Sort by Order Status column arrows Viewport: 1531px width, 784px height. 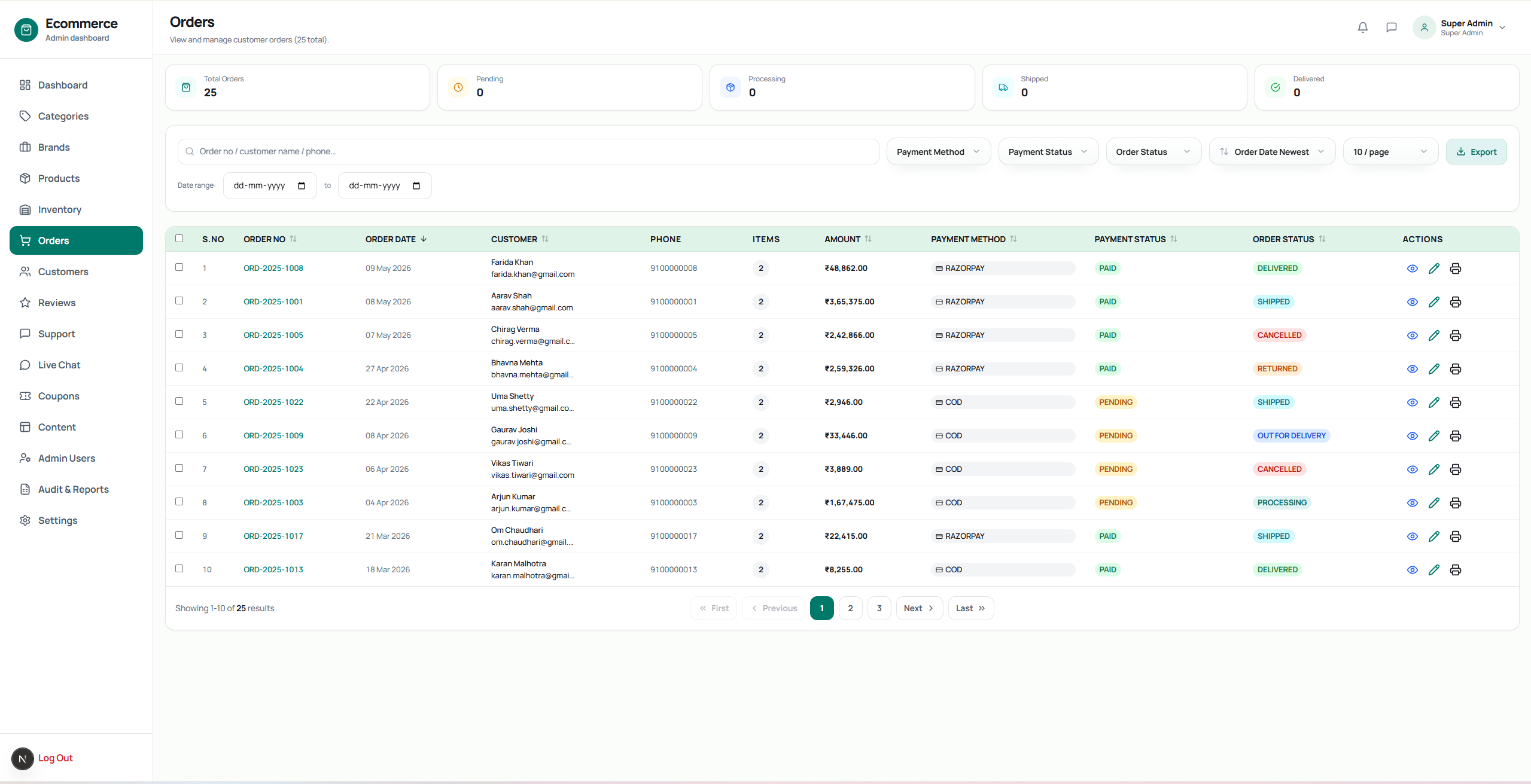[x=1322, y=239]
